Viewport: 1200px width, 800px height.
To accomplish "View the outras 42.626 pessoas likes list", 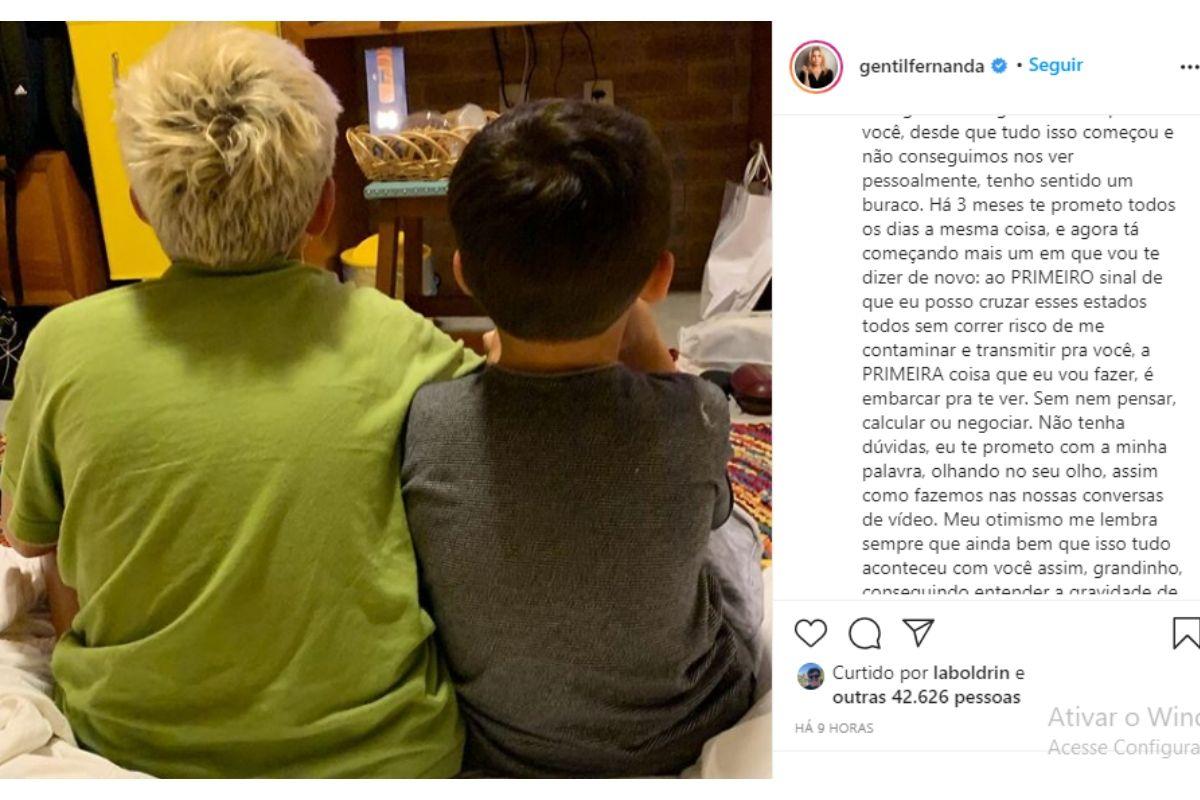I will click(926, 697).
